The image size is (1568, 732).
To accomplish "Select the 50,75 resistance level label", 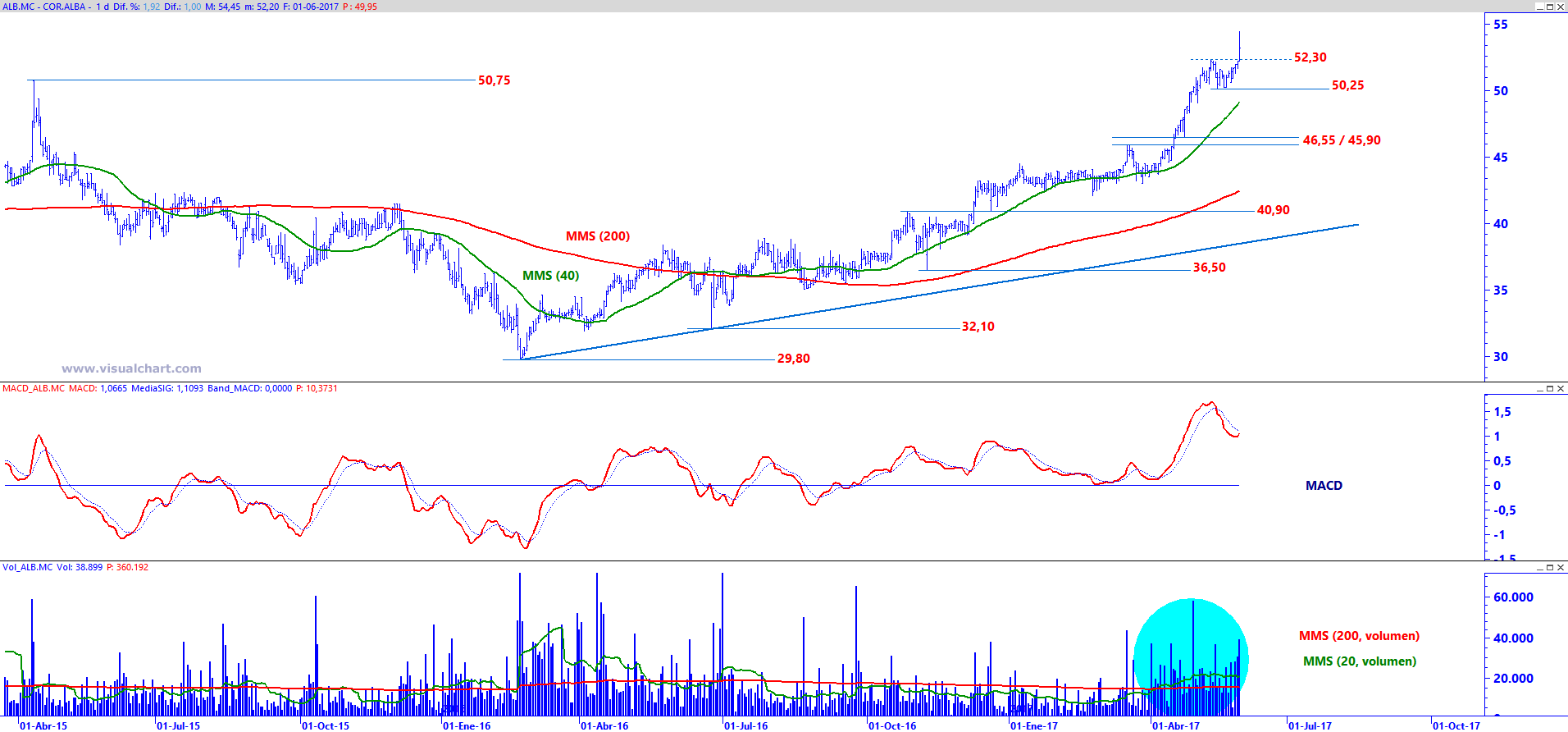I will point(495,80).
